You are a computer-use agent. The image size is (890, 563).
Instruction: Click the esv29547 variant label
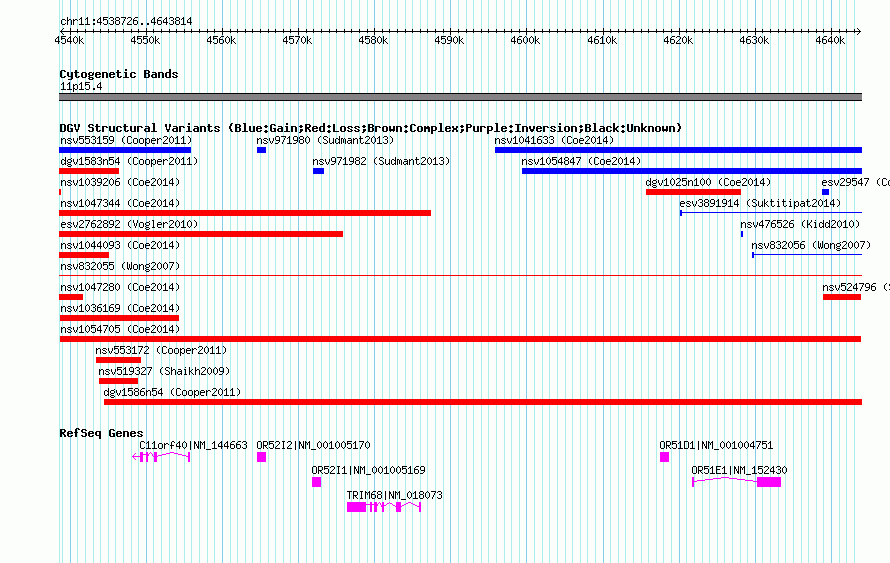coord(855,182)
